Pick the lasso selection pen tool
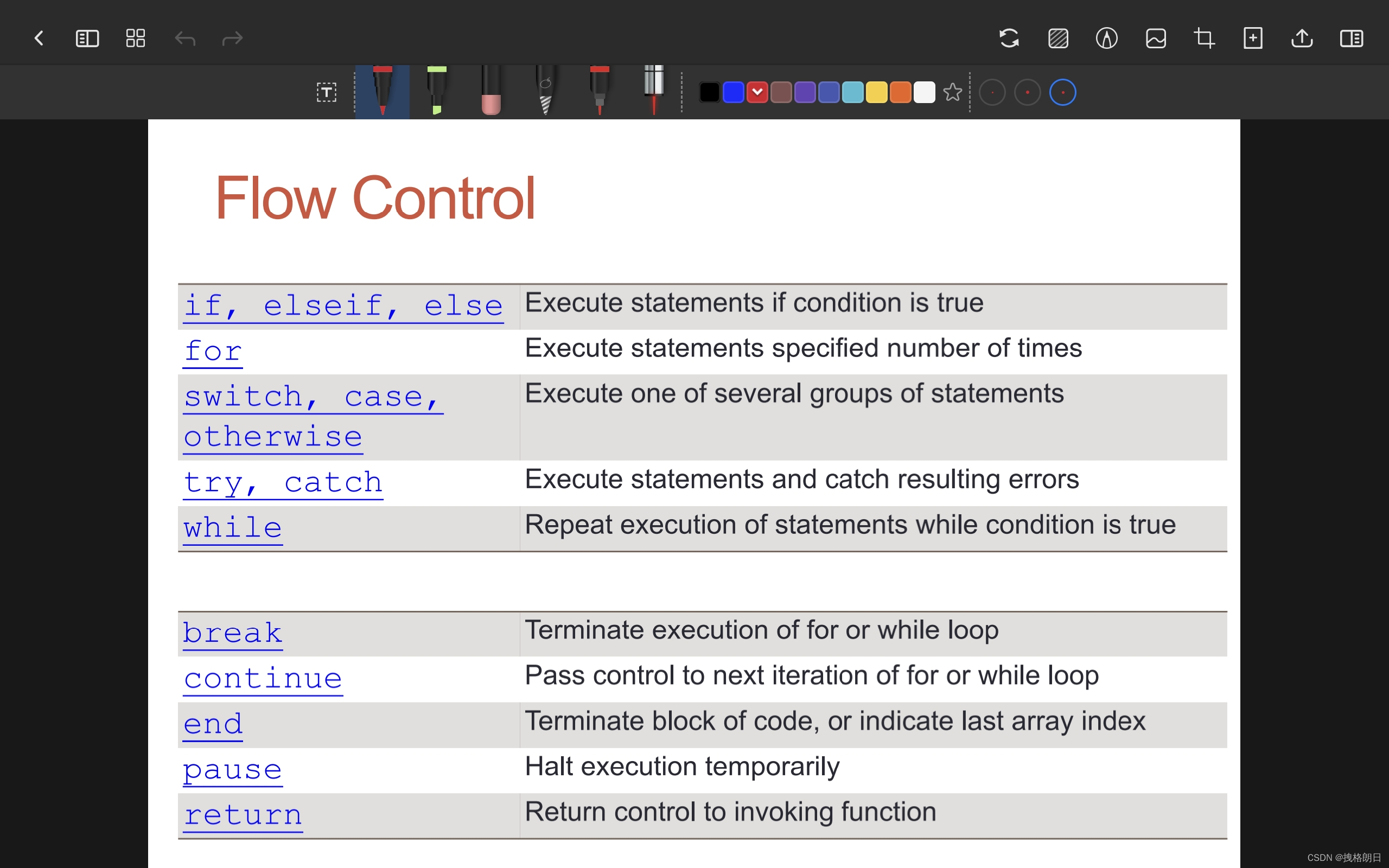Screen dimensions: 1389x868 click(545, 91)
